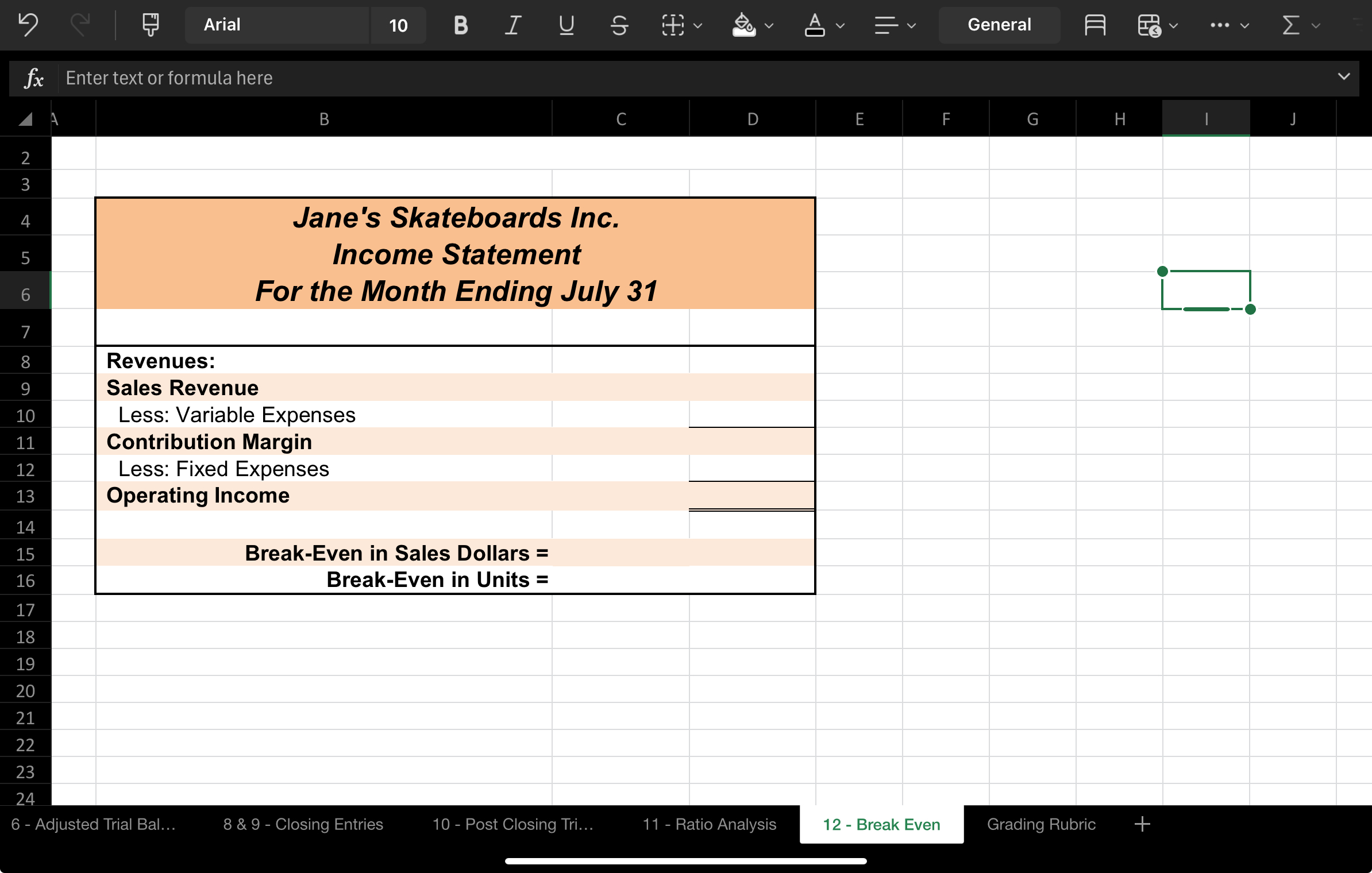Toggle Italic formatting

pyautogui.click(x=513, y=25)
